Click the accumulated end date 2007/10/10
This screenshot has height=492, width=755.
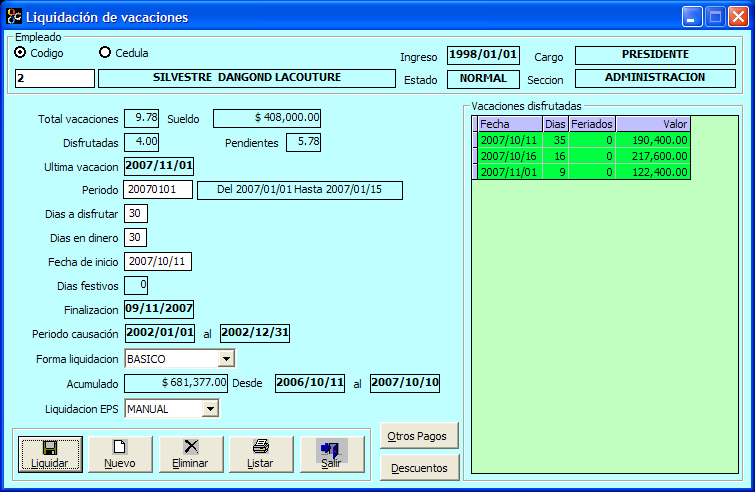coord(405,383)
